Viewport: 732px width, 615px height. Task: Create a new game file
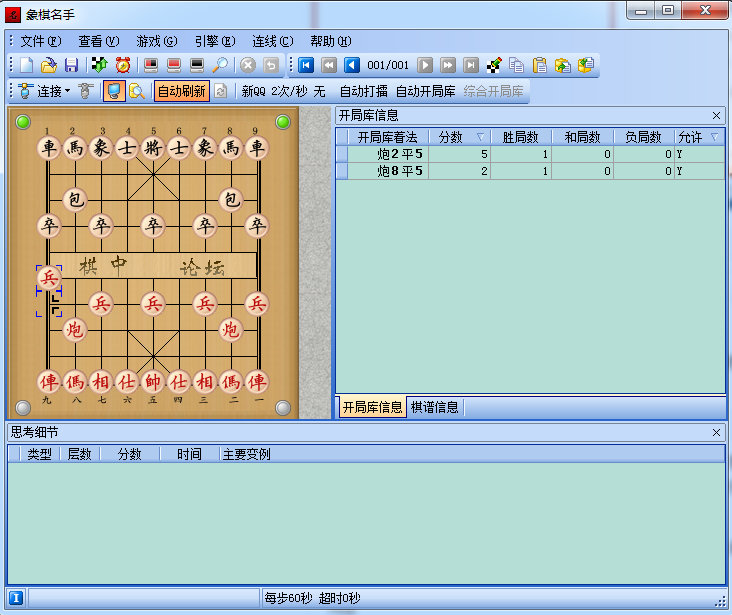coord(26,65)
